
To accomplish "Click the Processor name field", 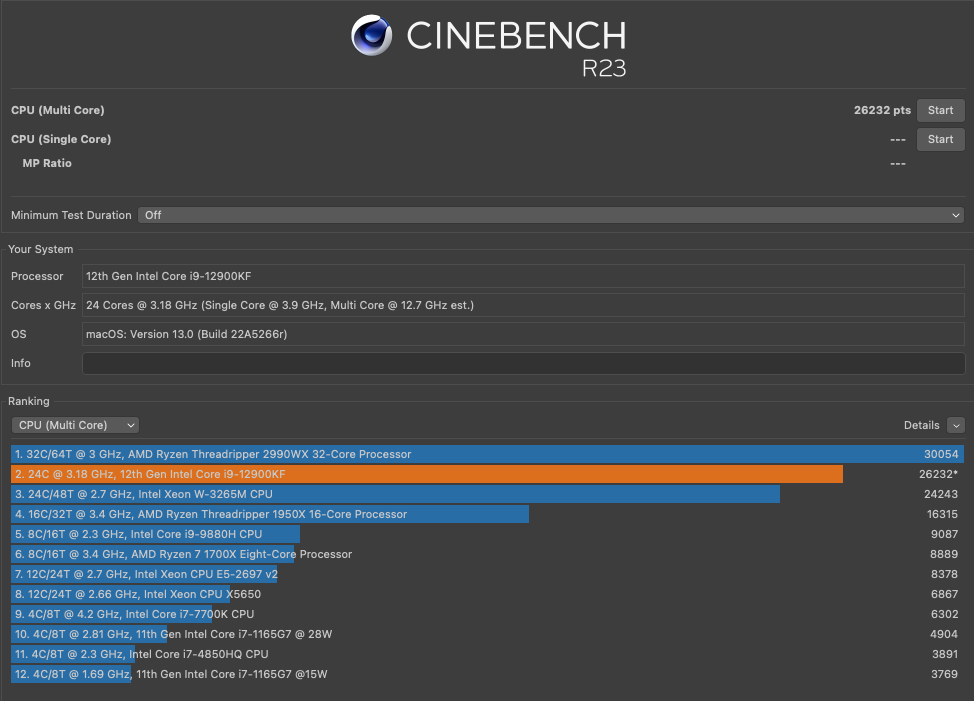I will [x=523, y=276].
